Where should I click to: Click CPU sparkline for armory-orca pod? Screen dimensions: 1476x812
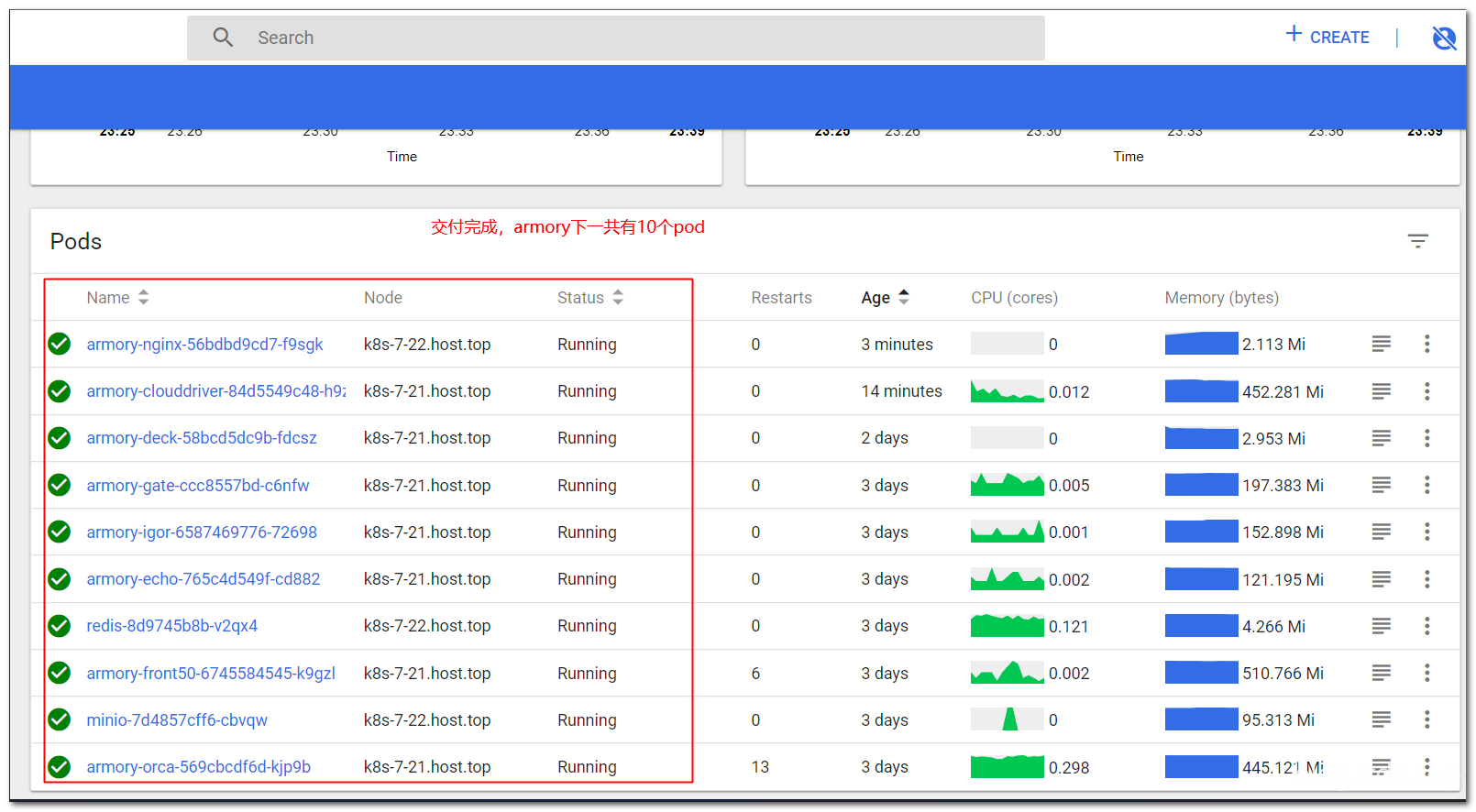1007,766
